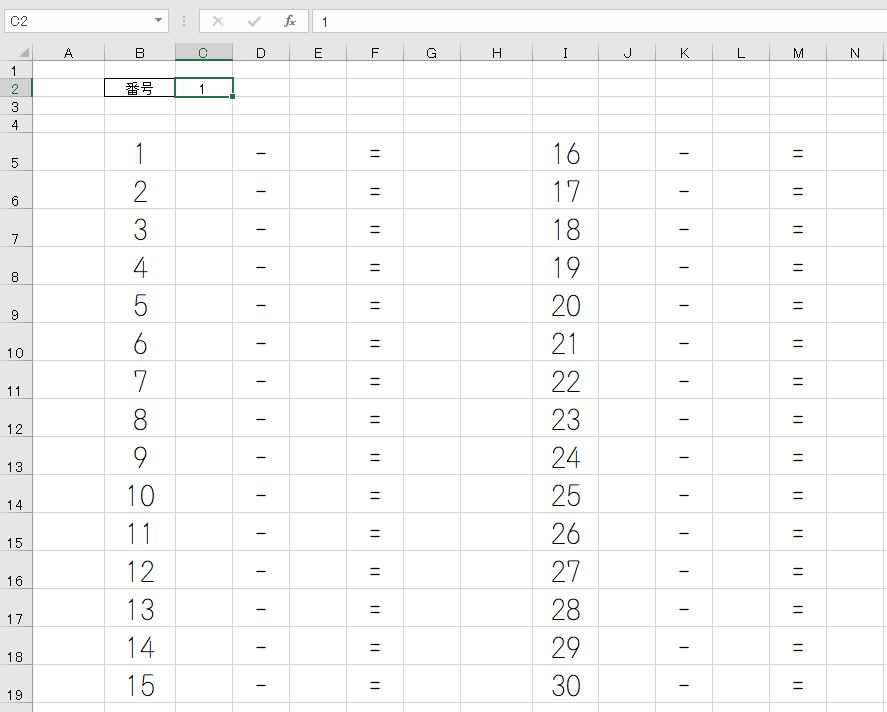This screenshot has width=887, height=712.
Task: Click the cell showing number 8
Action: (x=140, y=419)
